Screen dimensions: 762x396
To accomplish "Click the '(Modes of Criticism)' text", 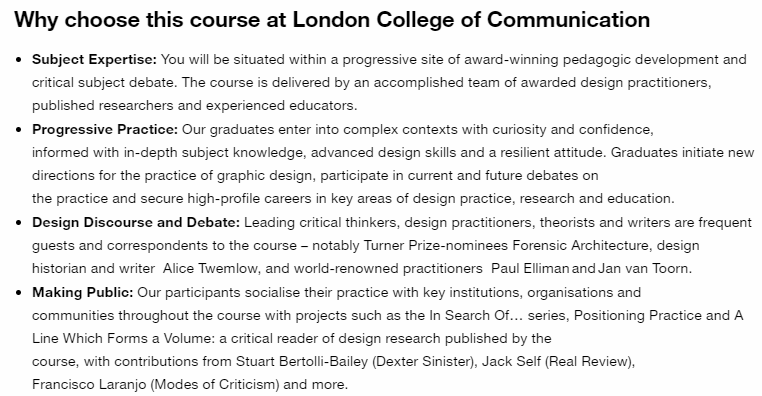I will [215, 384].
